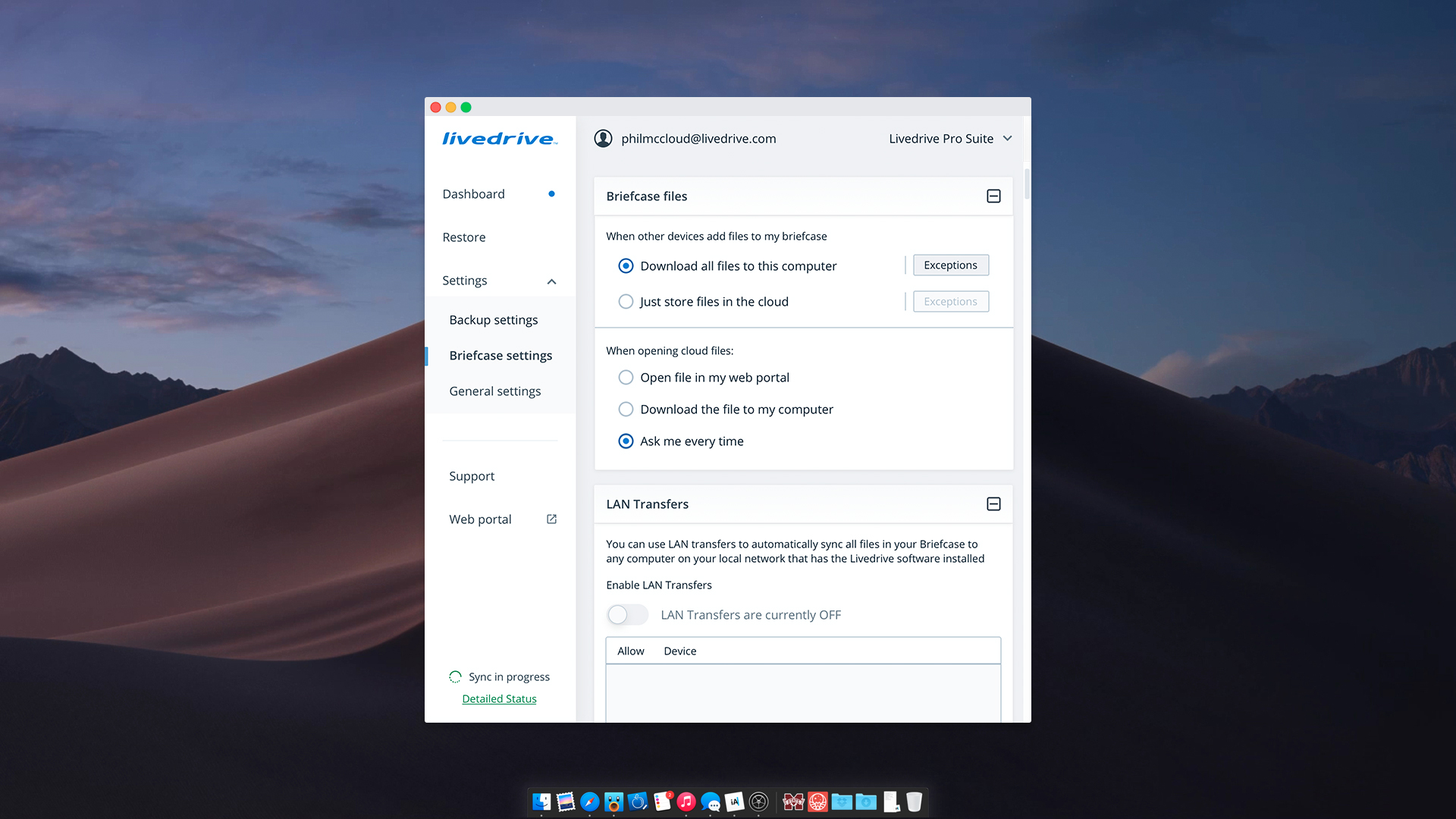Open the Trash in the dock
This screenshot has width=1456, height=819.
pyautogui.click(x=915, y=802)
